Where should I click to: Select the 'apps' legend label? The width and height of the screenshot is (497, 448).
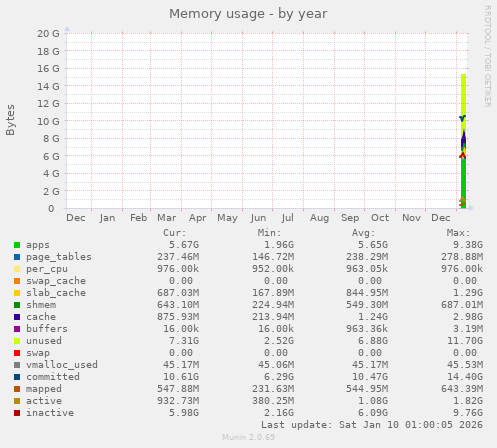click(x=38, y=245)
